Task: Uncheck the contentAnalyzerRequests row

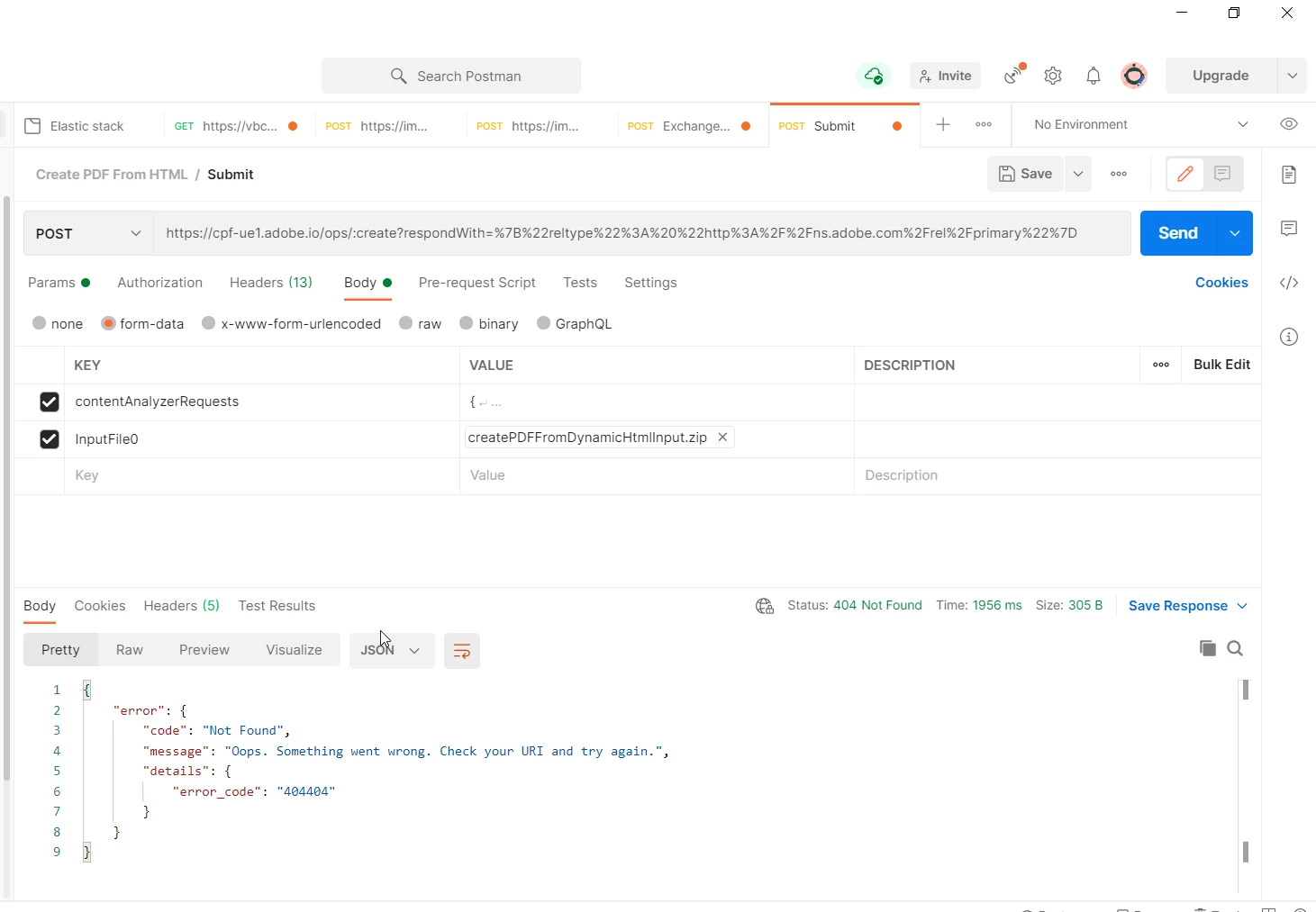Action: [x=50, y=402]
